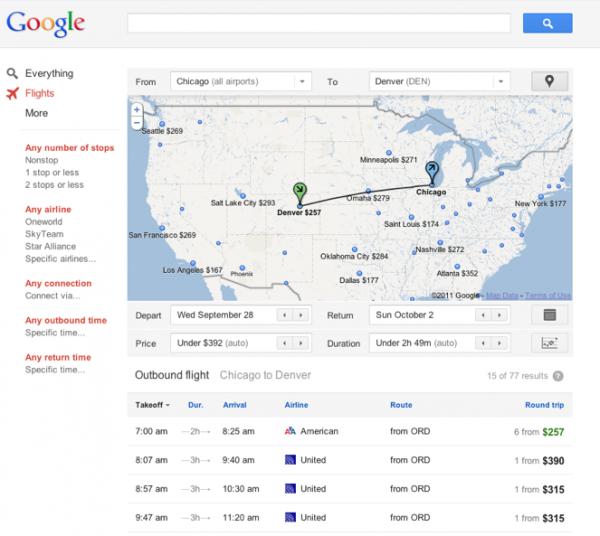Open the price graph chart button
Screen dimensions: 600x536
[x=549, y=343]
